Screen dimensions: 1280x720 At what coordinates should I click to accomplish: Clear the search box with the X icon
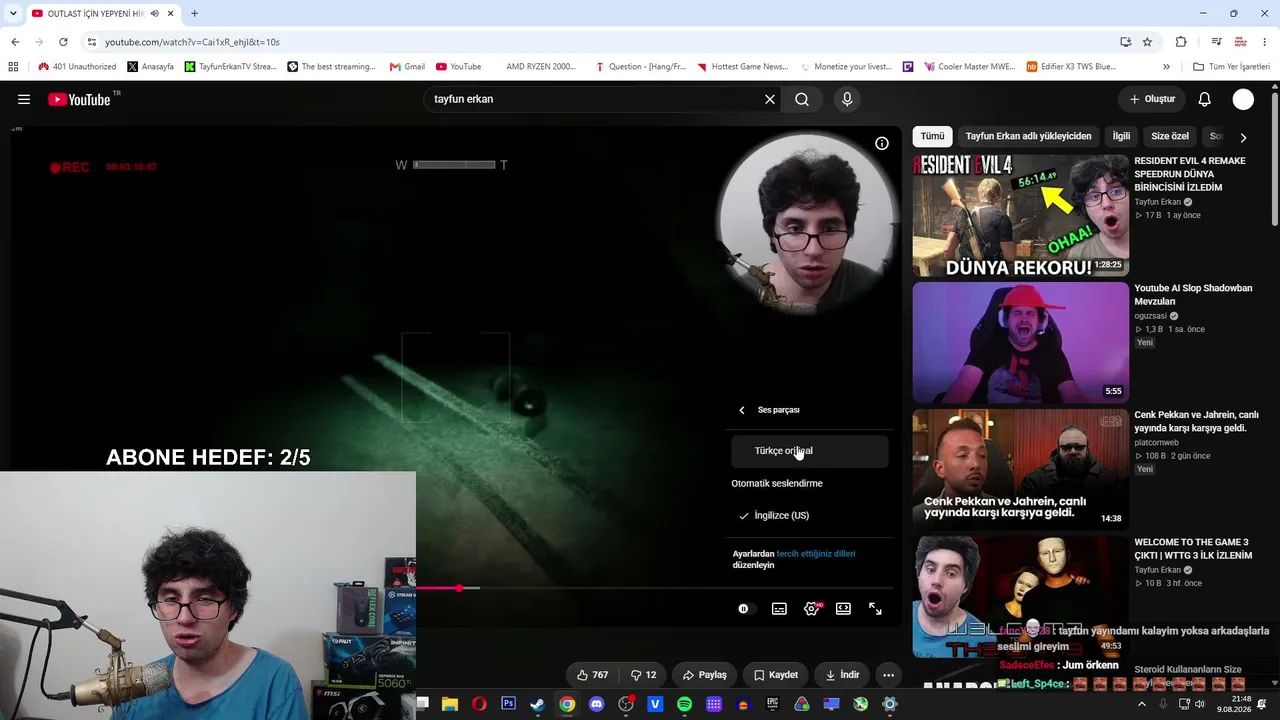coord(770,99)
